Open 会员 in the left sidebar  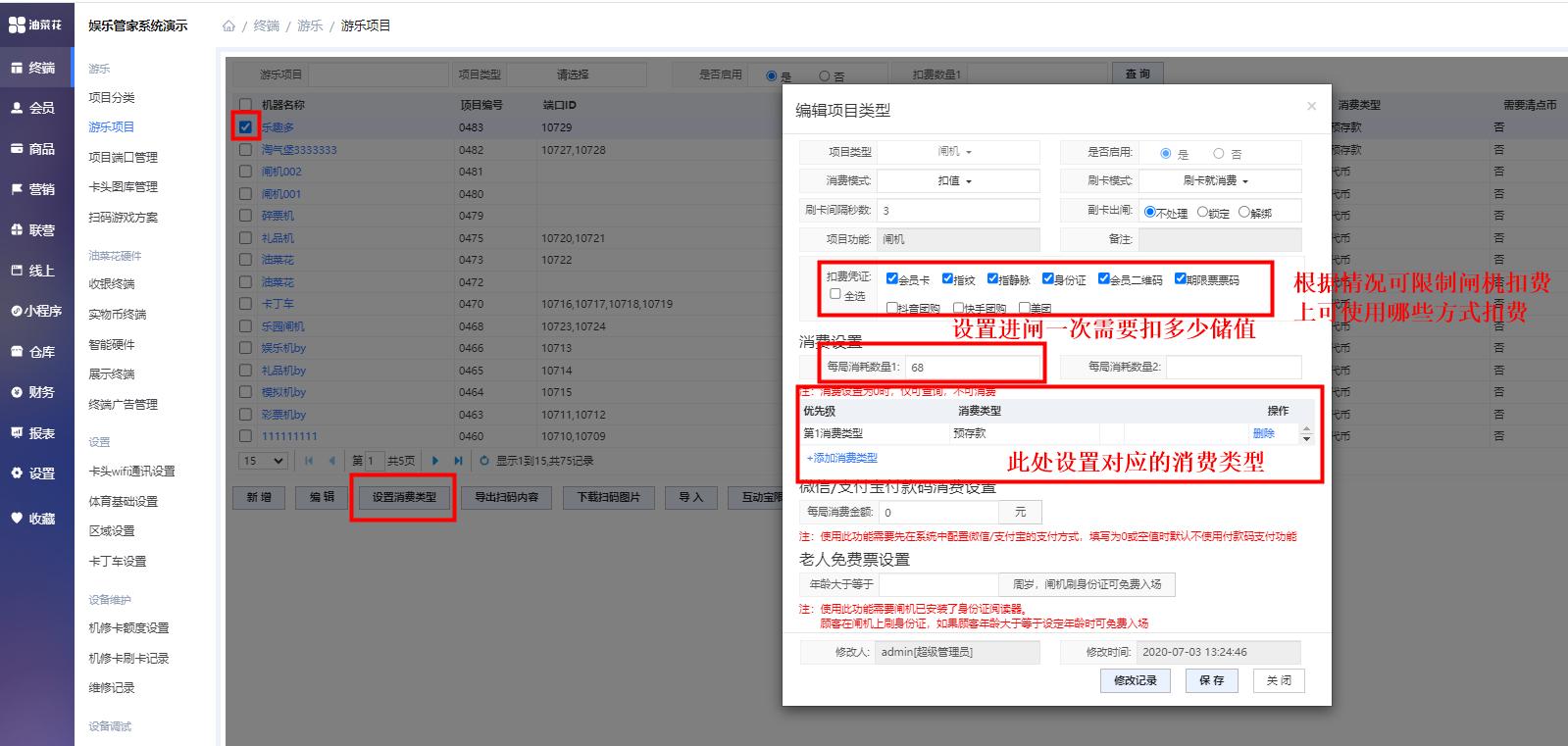[x=37, y=108]
